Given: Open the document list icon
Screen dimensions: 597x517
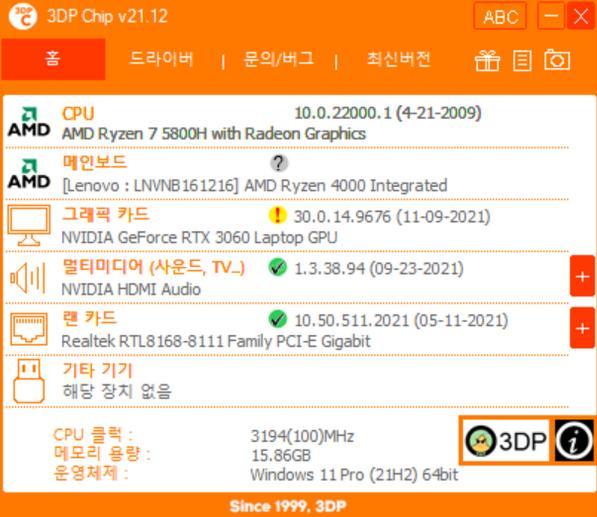Looking at the screenshot, I should coord(522,61).
